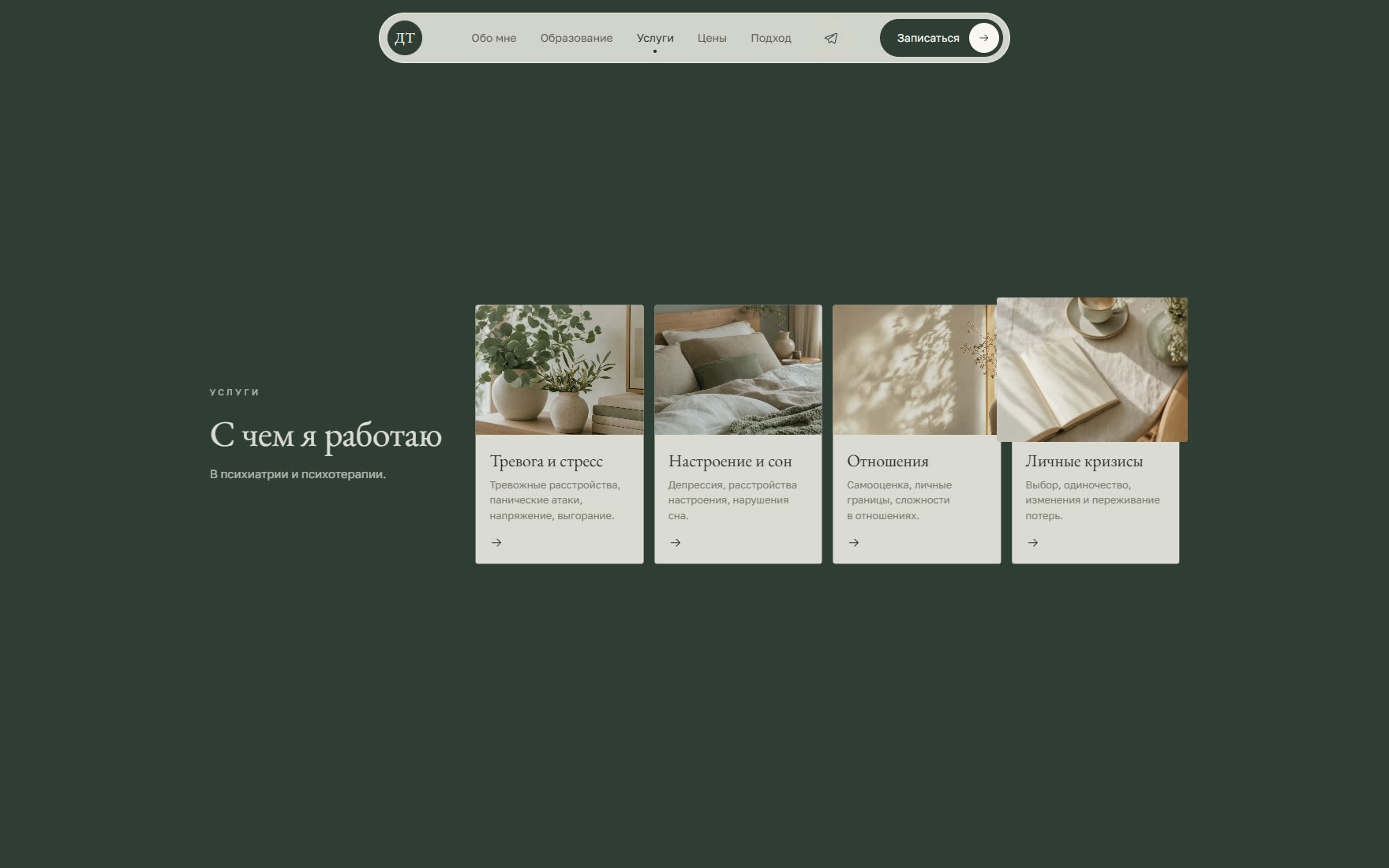Click the open notebook and cup photo
The width and height of the screenshot is (1389, 868).
point(1092,369)
